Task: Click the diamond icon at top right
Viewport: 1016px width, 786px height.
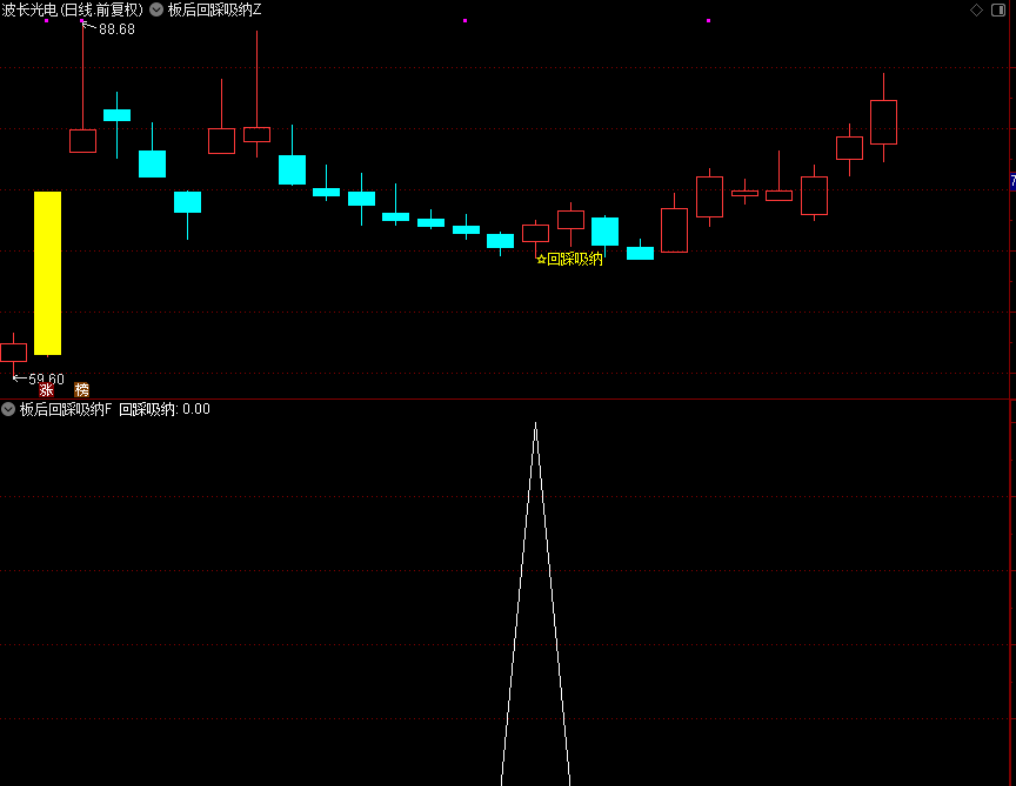Action: [x=977, y=10]
